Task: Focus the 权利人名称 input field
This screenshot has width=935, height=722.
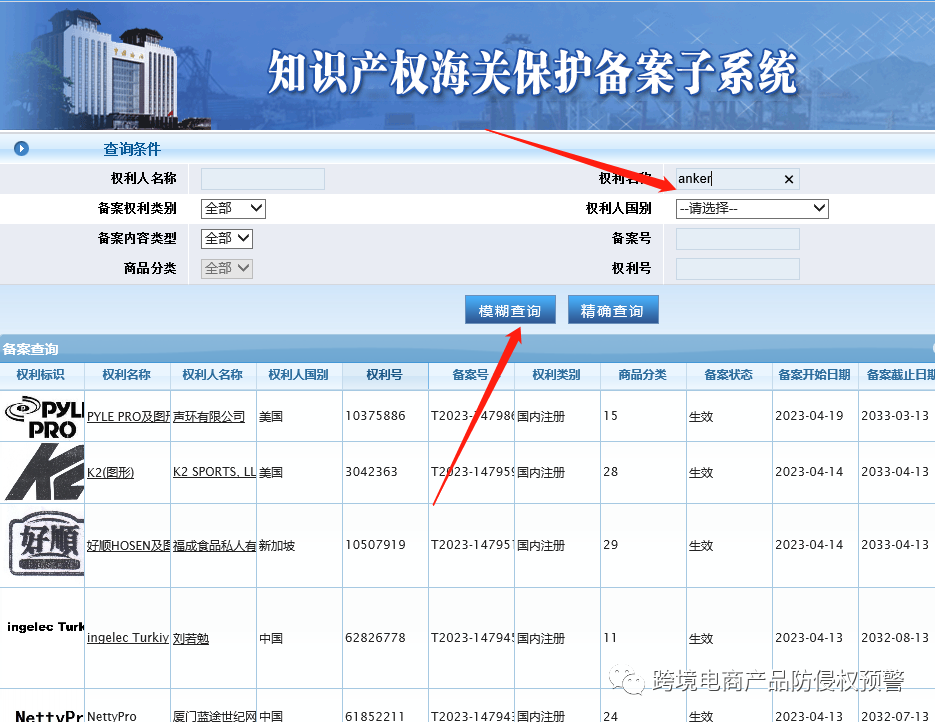Action: pos(263,179)
